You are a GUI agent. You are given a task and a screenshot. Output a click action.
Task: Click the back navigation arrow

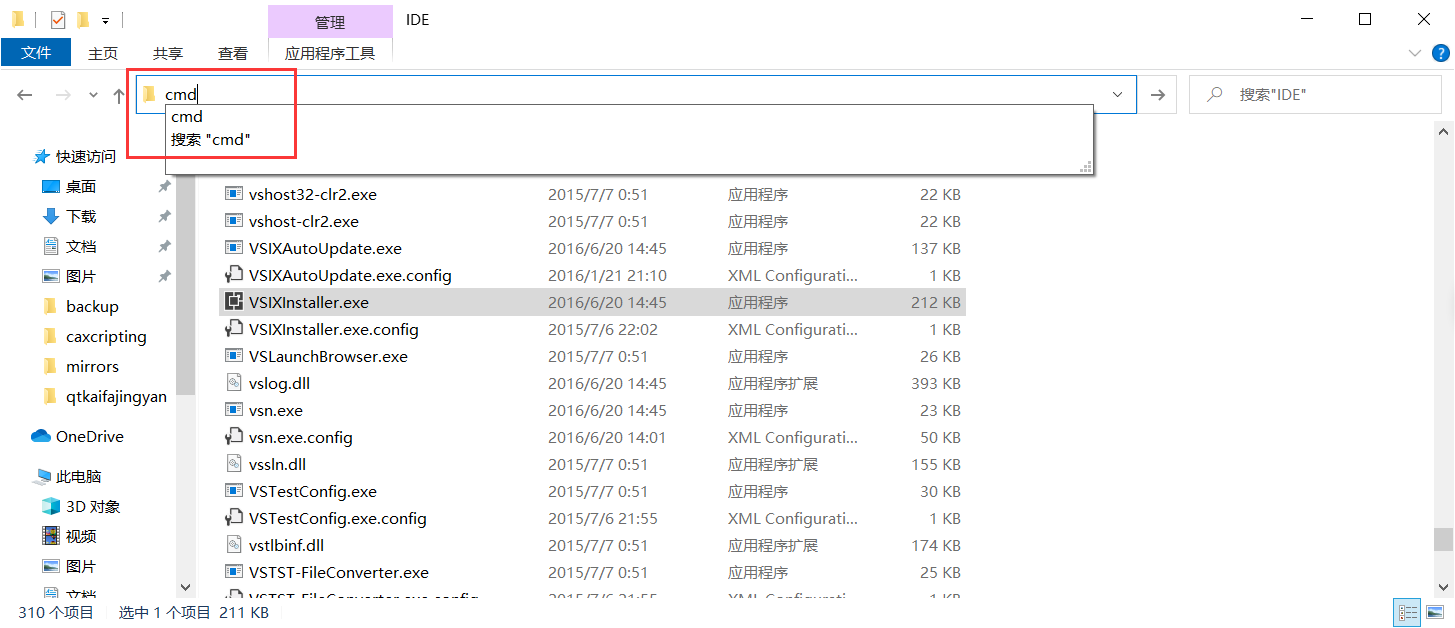pos(25,95)
